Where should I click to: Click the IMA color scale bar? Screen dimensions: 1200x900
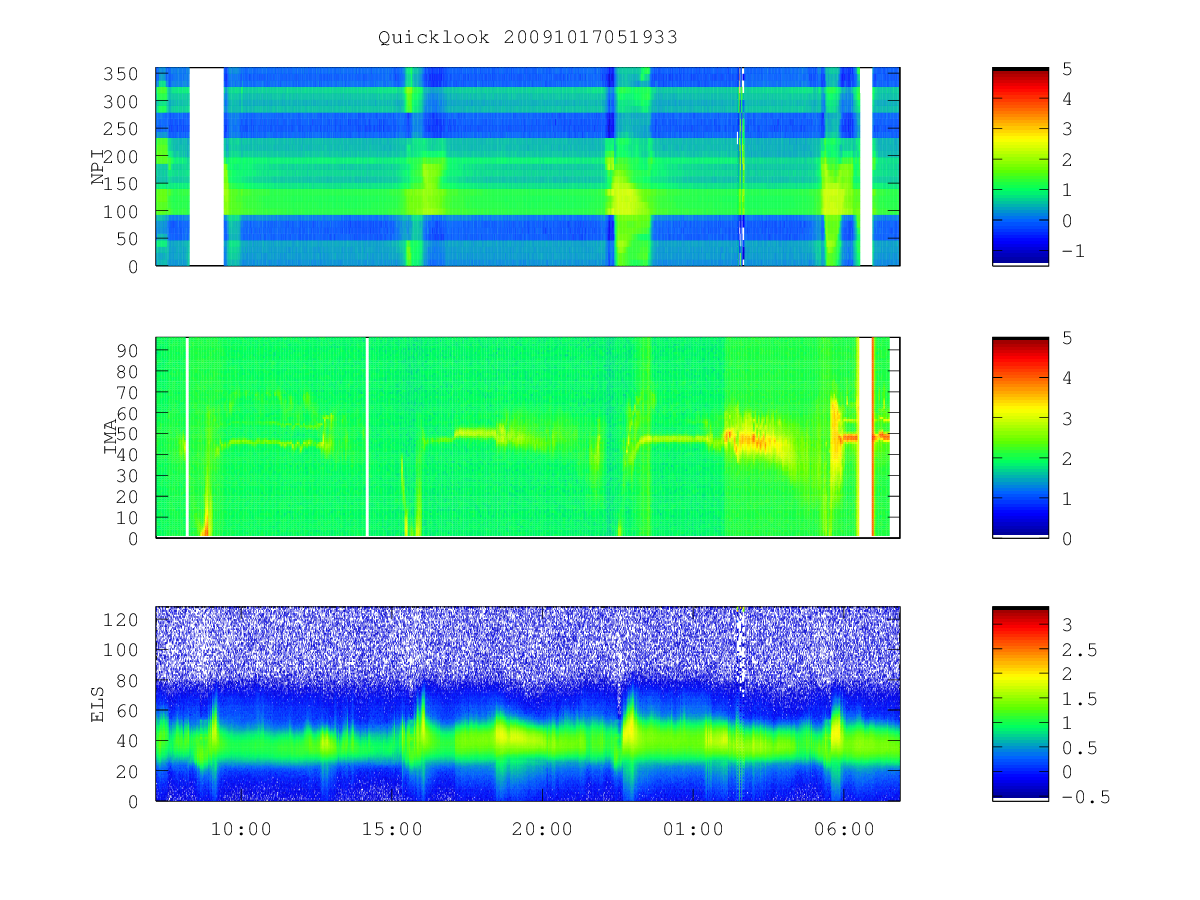[x=1020, y=437]
